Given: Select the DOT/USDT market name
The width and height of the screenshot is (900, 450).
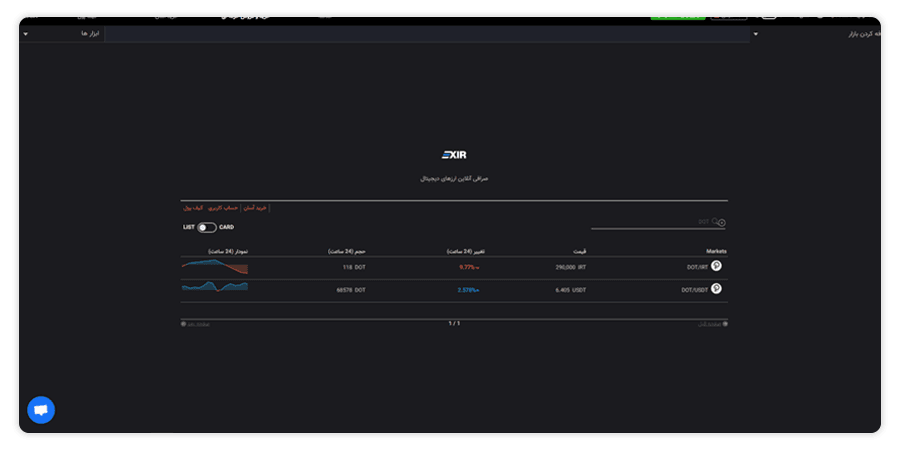Looking at the screenshot, I should tap(695, 290).
